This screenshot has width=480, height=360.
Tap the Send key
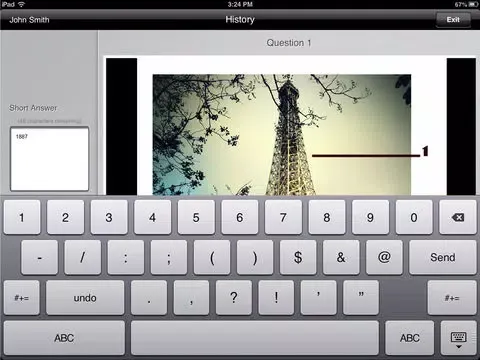point(442,257)
